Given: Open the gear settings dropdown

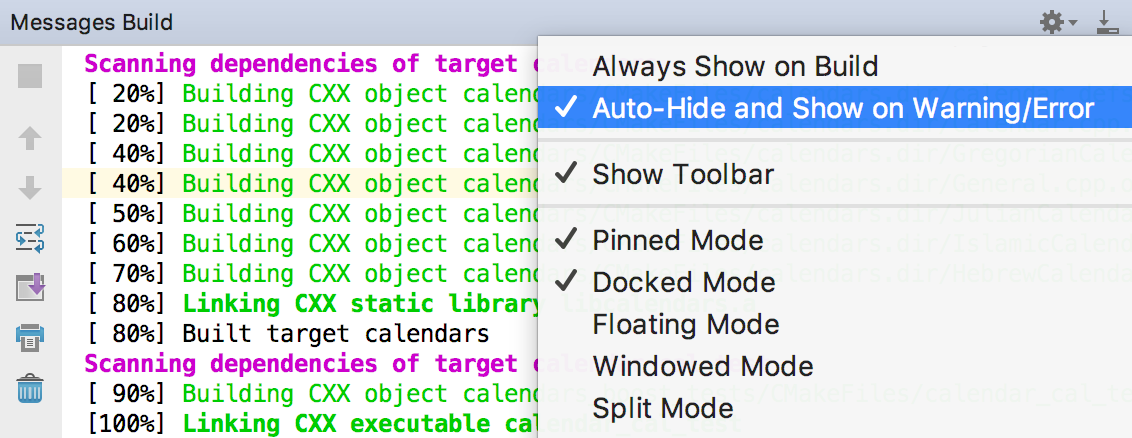Looking at the screenshot, I should [1057, 22].
